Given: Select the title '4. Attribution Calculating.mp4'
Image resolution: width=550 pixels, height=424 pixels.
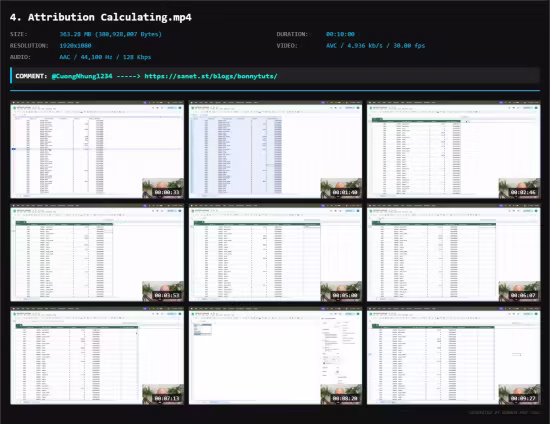Looking at the screenshot, I should coord(101,17).
